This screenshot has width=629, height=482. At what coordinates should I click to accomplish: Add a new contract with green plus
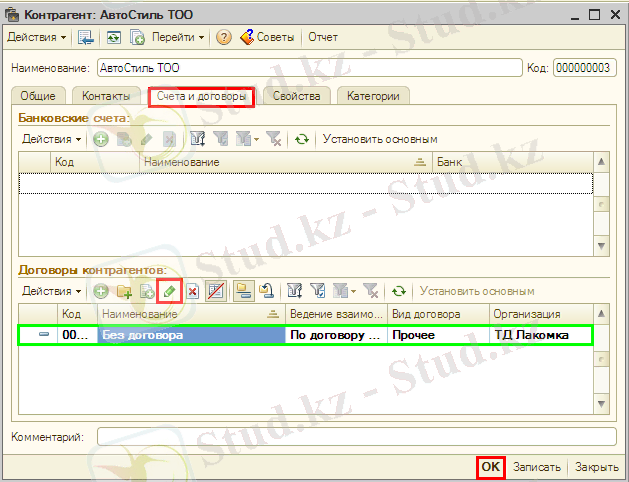[101, 291]
